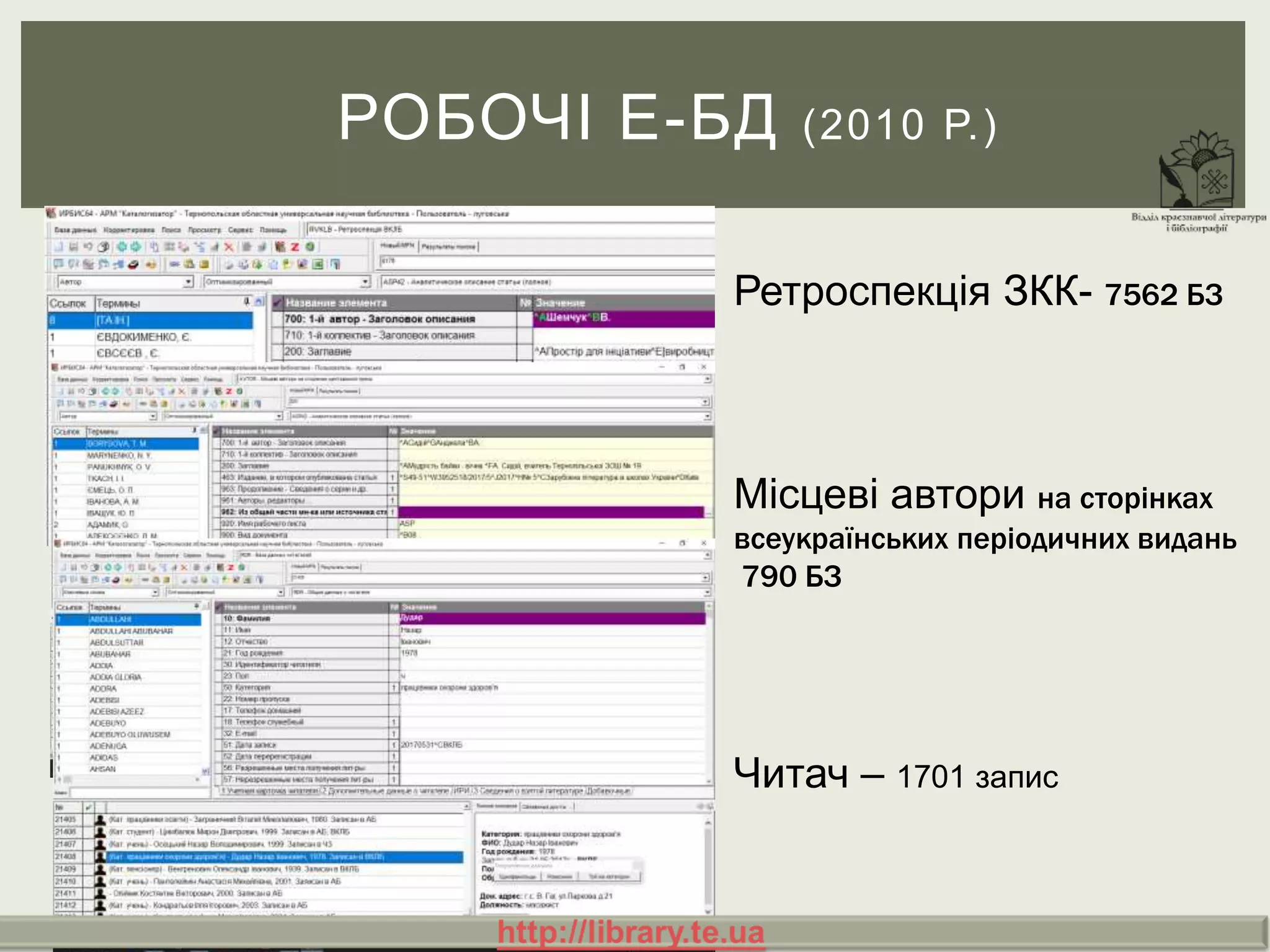Click the book icon left of red Z, top window
Viewport: 1270px width, 952px height.
pyautogui.click(x=280, y=247)
